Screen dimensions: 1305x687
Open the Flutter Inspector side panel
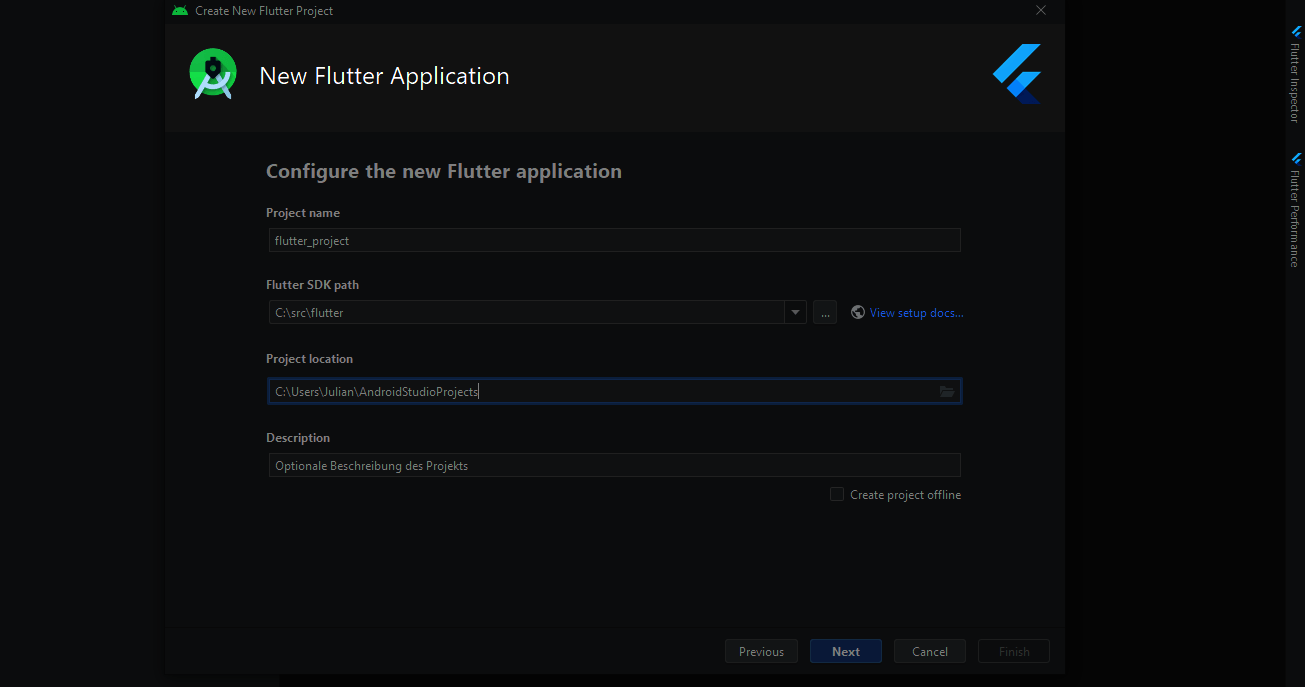coord(1295,75)
